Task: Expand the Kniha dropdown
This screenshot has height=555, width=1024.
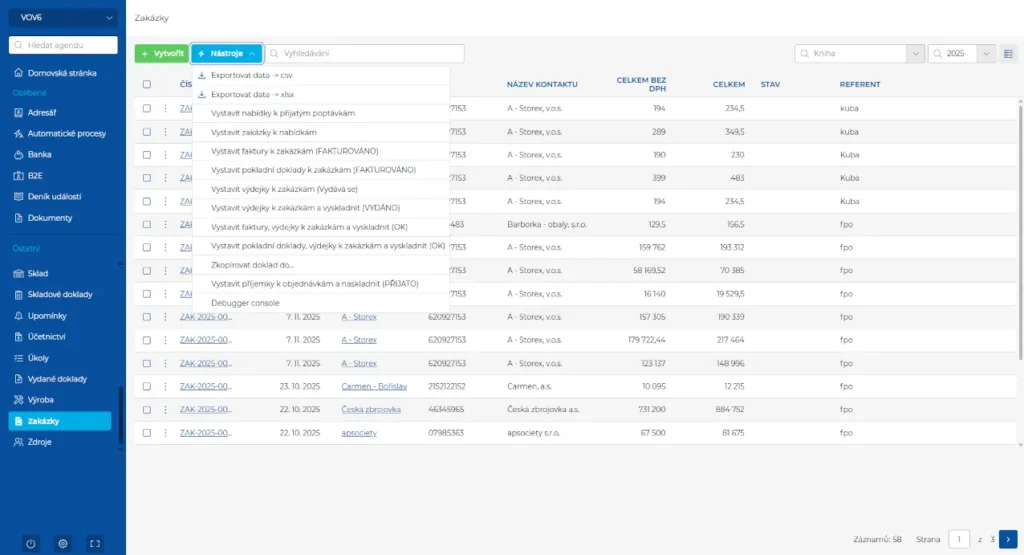Action: [914, 53]
